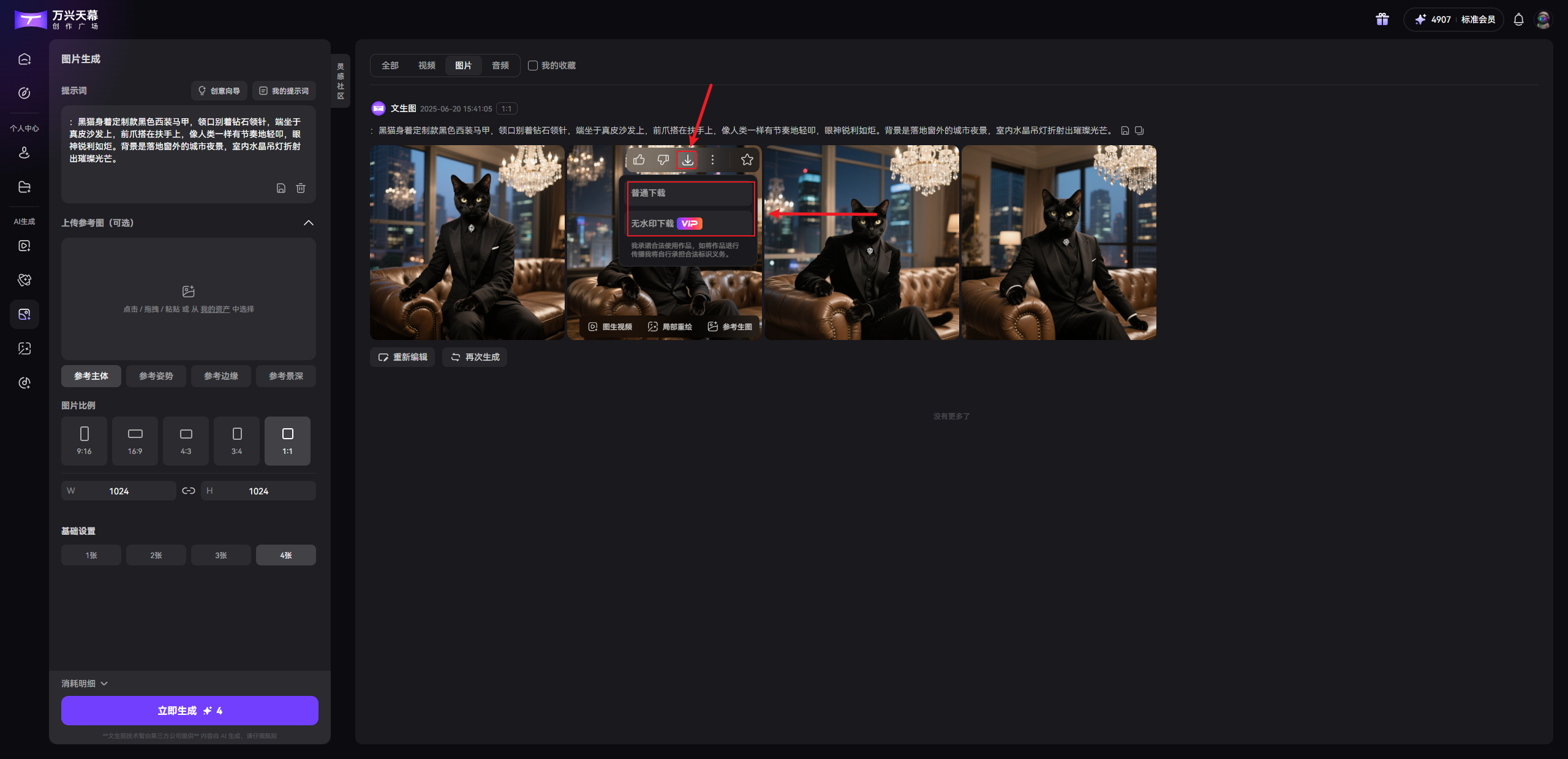Select the 16:9 aspect ratio option
Viewport: 1568px width, 759px height.
(135, 440)
